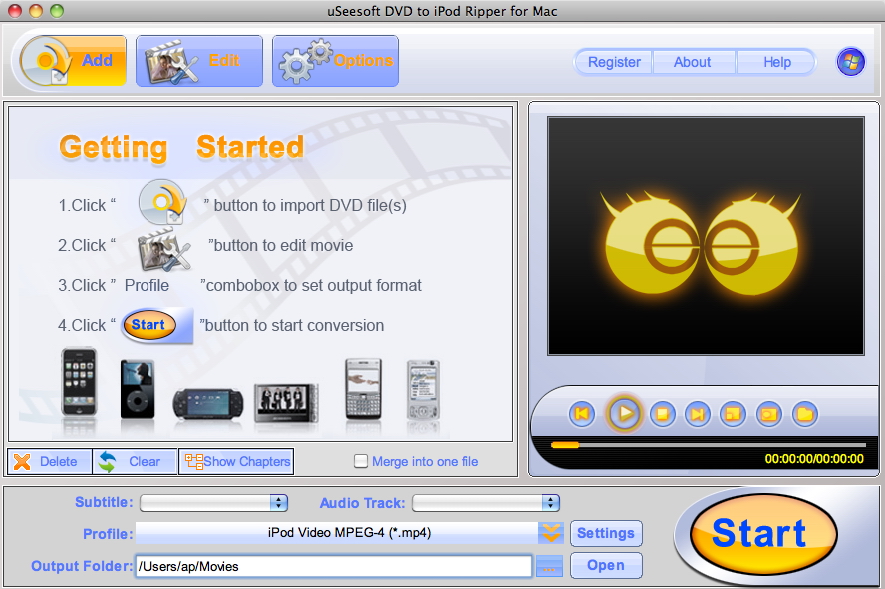Click the Add DVD toolbar button
Viewport: 885px width, 589px height.
pyautogui.click(x=73, y=61)
